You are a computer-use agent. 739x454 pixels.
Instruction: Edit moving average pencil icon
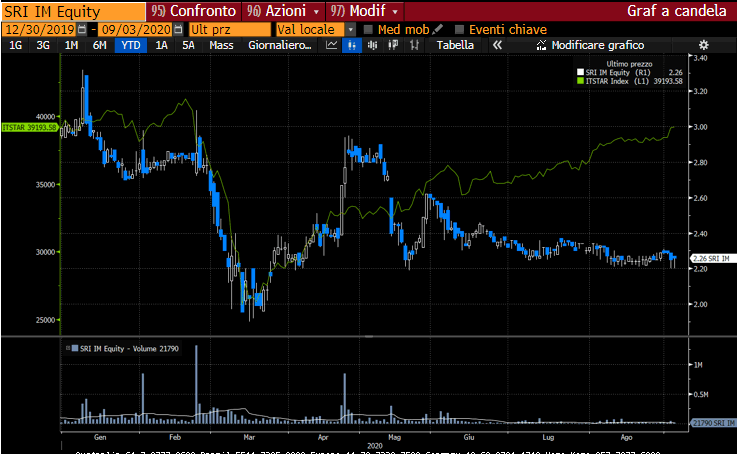click(437, 30)
